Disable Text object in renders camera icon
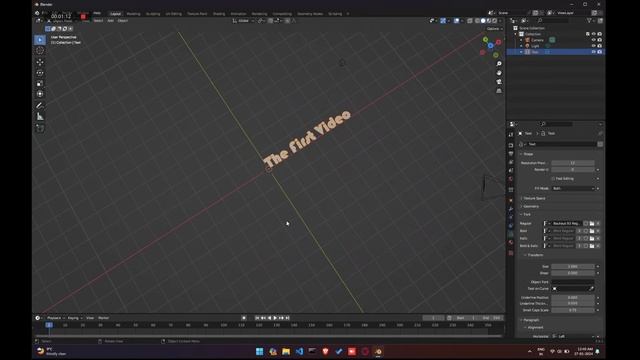640x360 pixels. [x=600, y=52]
